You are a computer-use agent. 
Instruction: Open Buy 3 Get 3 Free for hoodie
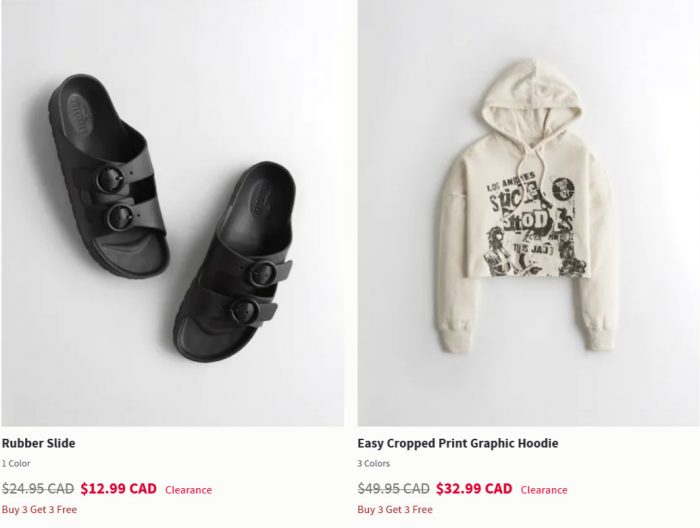tap(395, 509)
